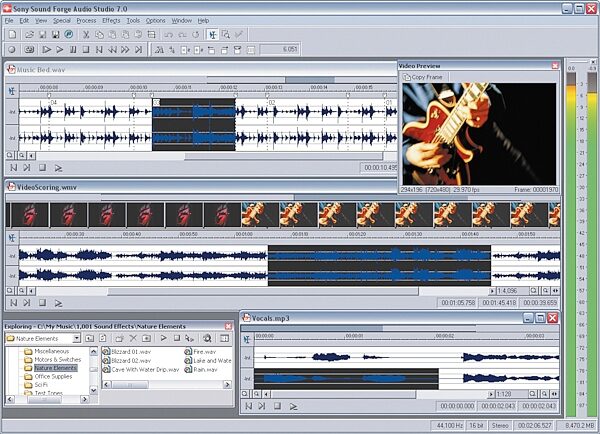The width and height of the screenshot is (600, 434).
Task: Open the Effects menu
Action: [111, 21]
